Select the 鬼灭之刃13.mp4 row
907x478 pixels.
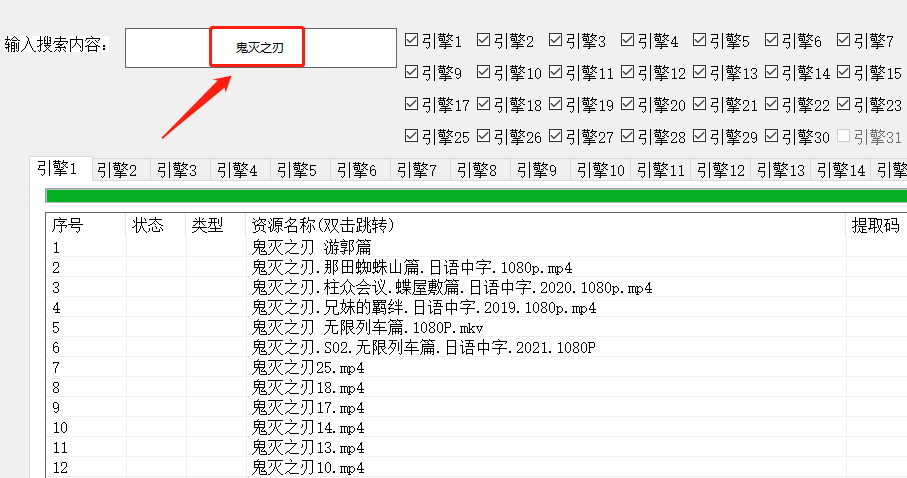tap(476, 448)
